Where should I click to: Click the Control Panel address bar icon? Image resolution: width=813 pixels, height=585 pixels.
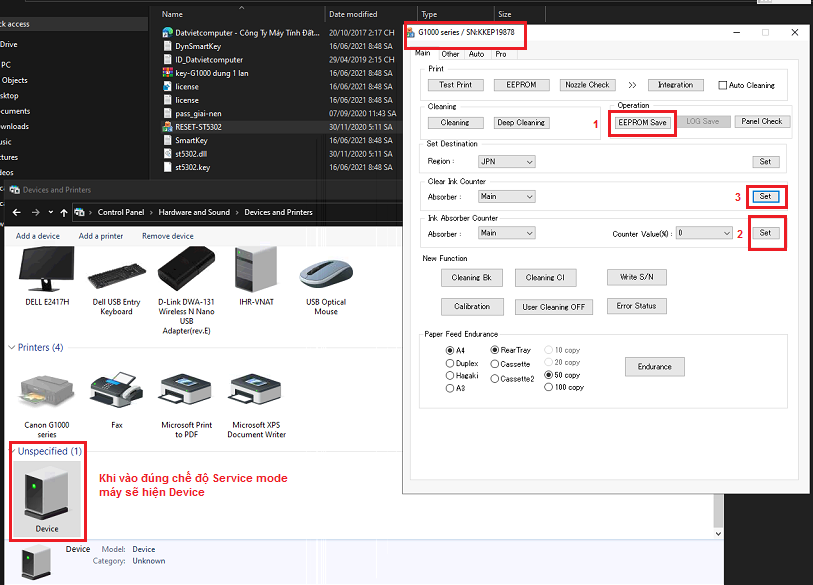coord(79,212)
